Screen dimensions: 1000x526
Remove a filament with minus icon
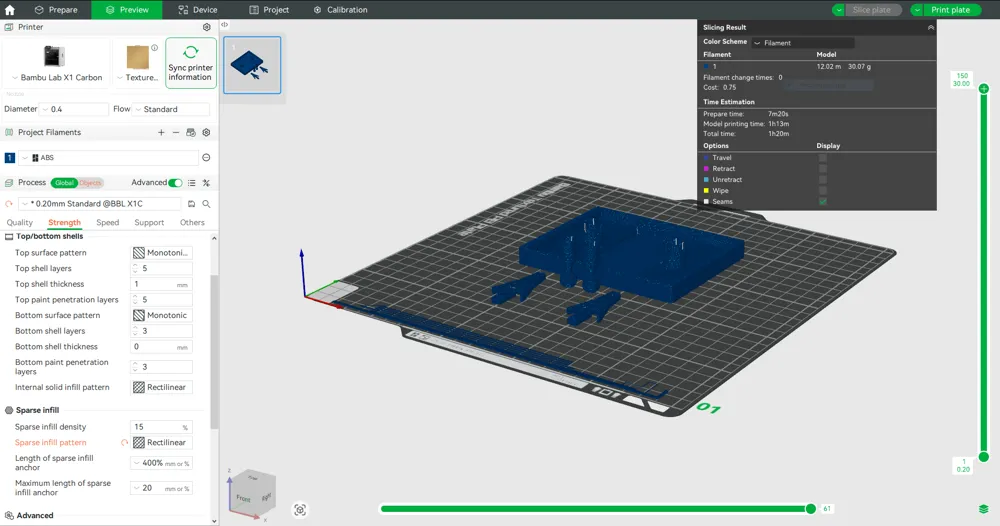pyautogui.click(x=176, y=133)
